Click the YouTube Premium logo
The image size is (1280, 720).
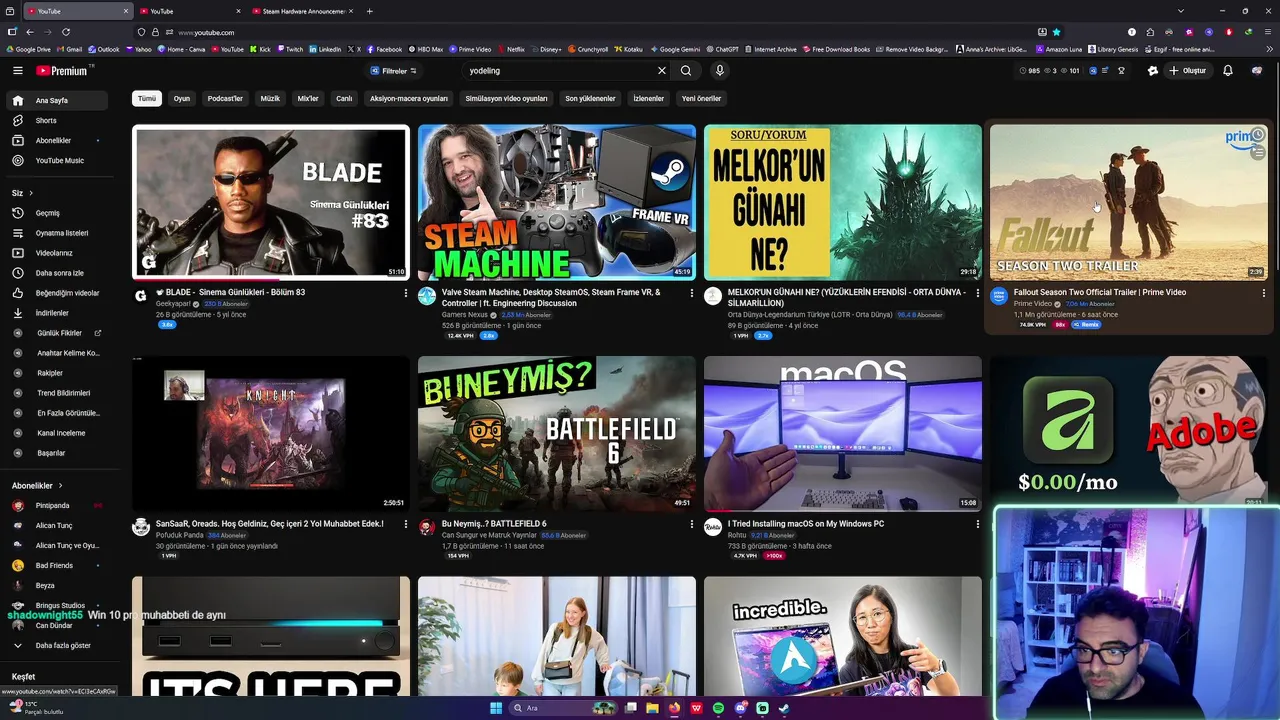click(x=62, y=71)
